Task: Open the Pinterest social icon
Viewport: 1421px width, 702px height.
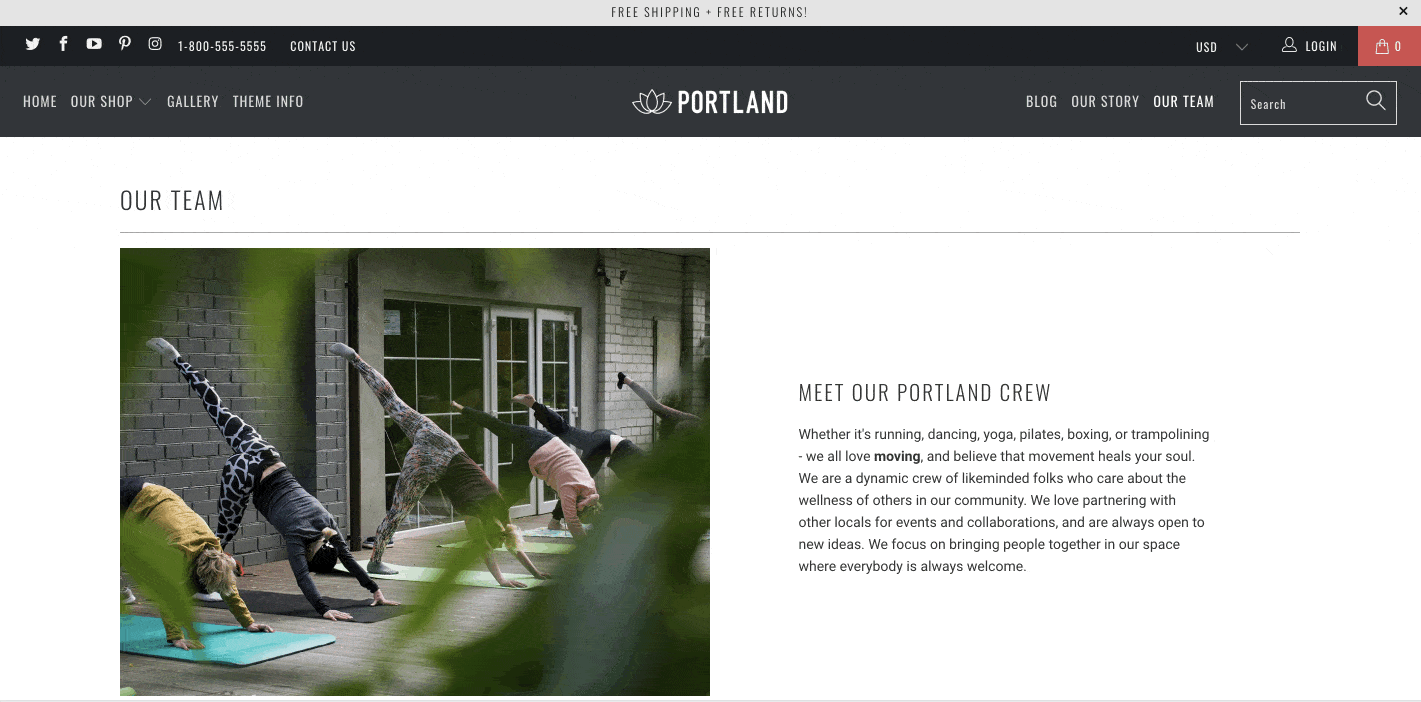Action: (125, 44)
